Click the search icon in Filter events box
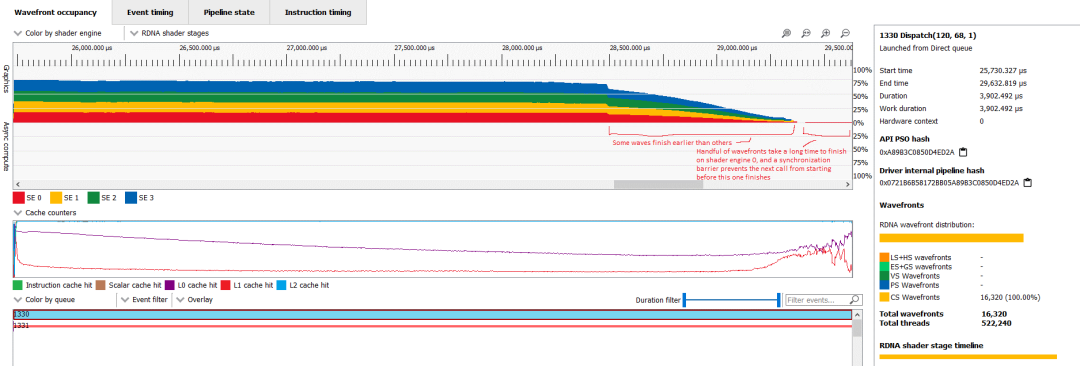The height and width of the screenshot is (366, 1080). click(855, 300)
